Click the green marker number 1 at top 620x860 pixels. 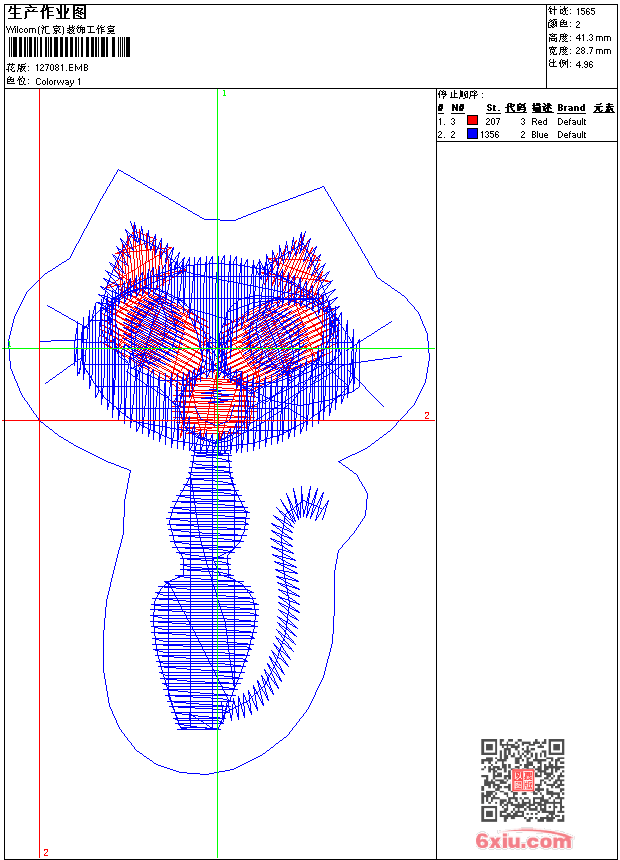point(224,93)
